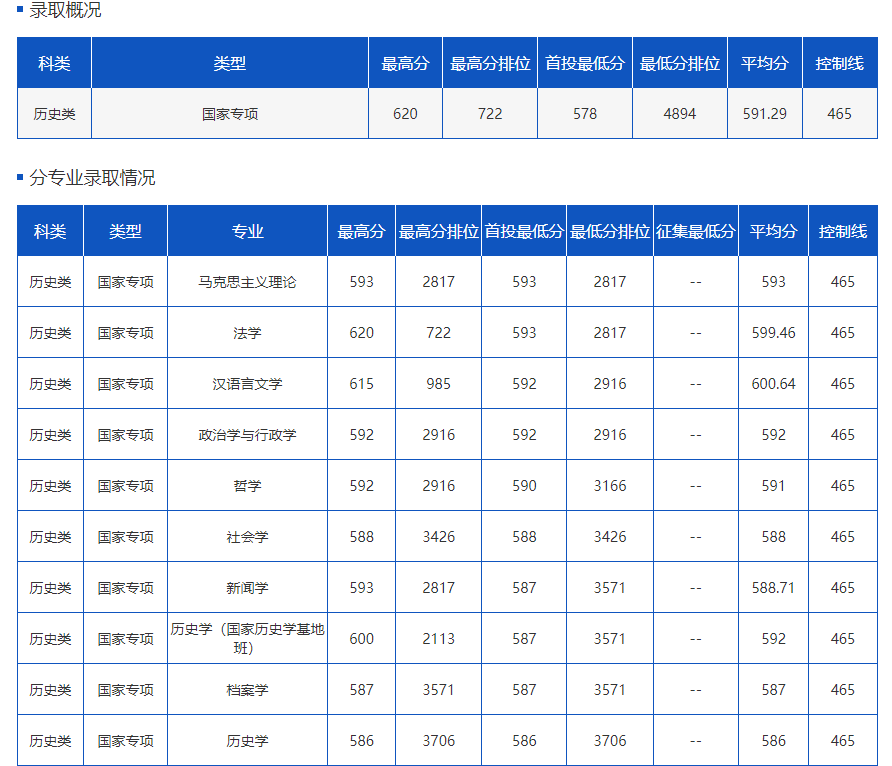The image size is (892, 766).
Task: Select the 法学 major cell
Action: (x=247, y=333)
